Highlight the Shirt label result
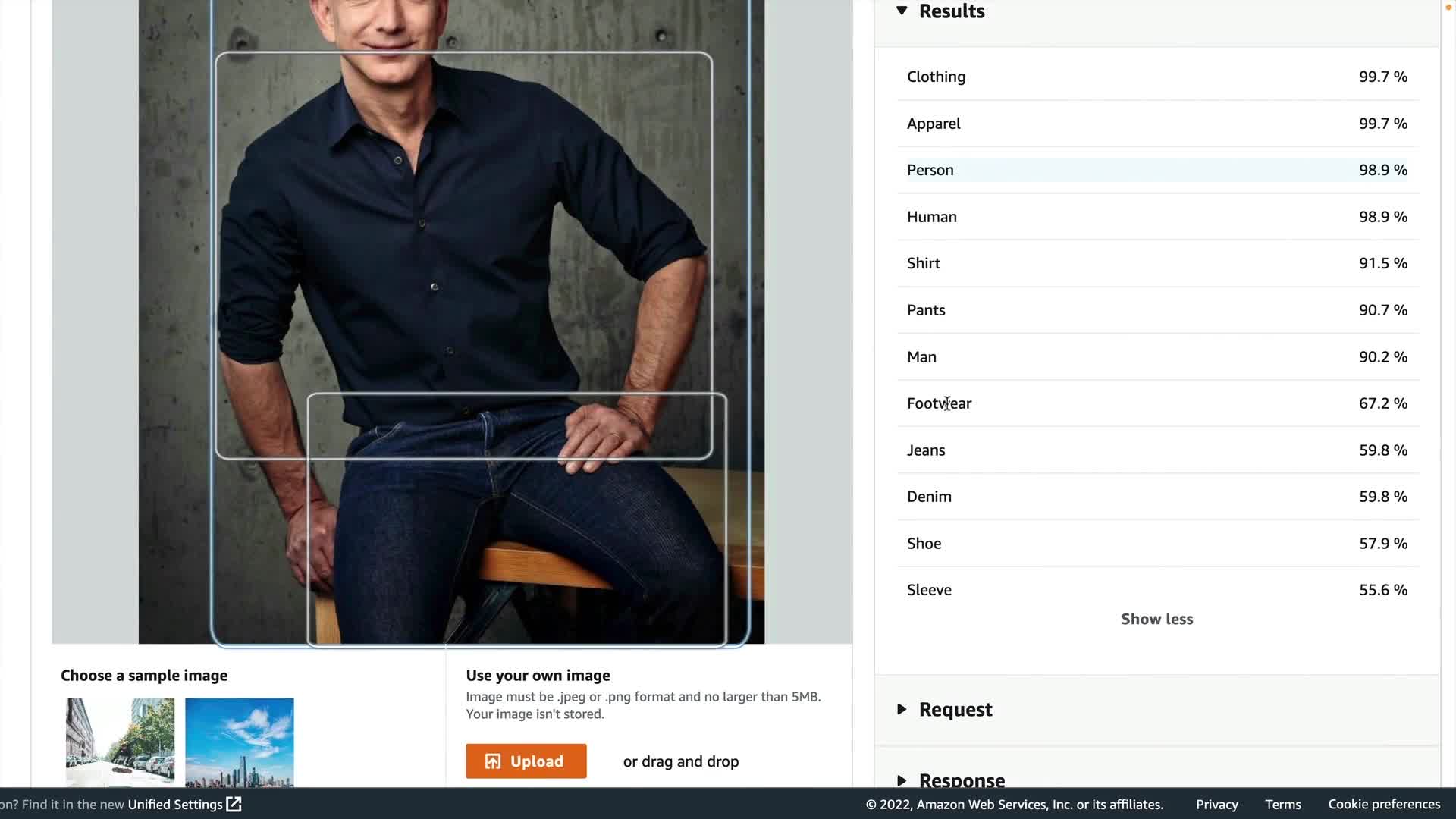 pos(923,263)
